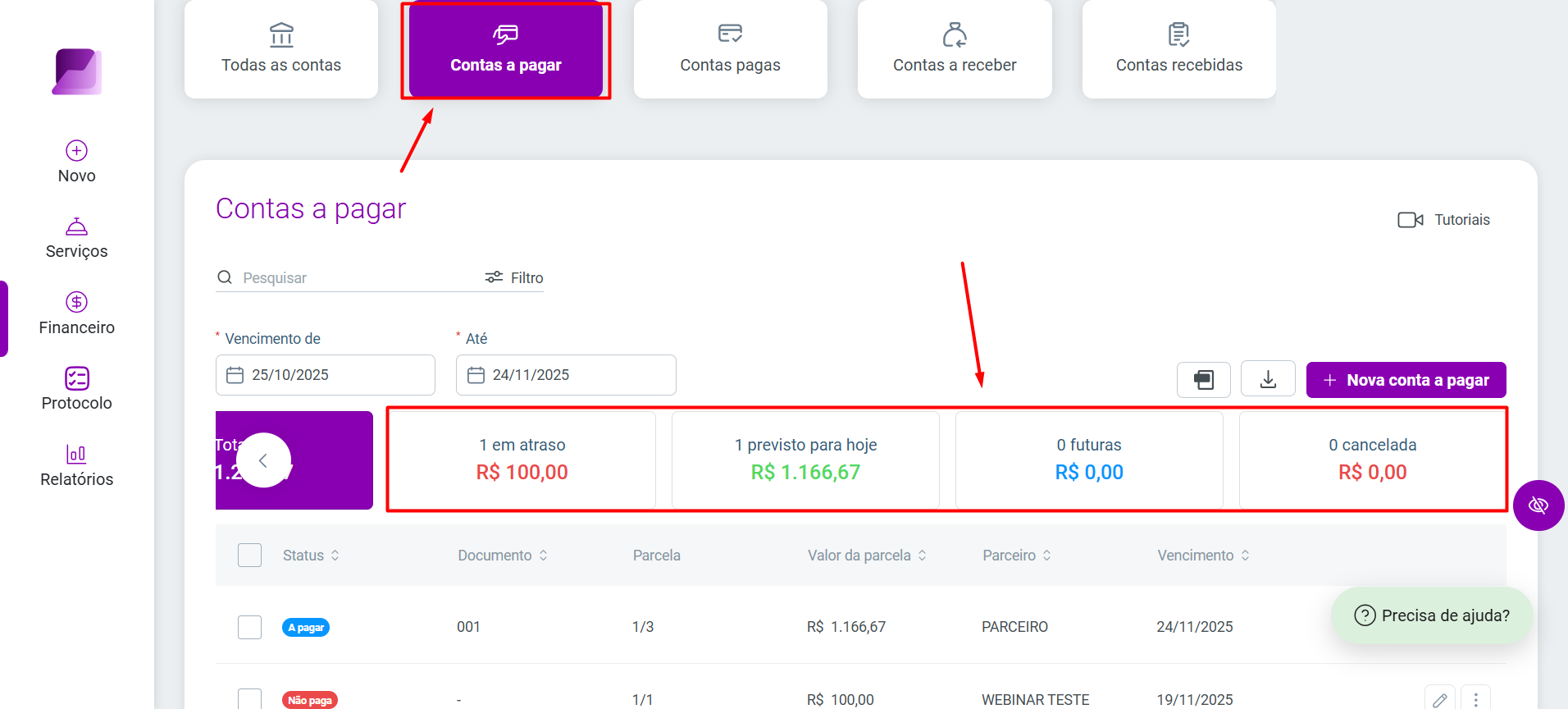Switch to Contas pagas tab
The height and width of the screenshot is (709, 1568).
pos(731,49)
